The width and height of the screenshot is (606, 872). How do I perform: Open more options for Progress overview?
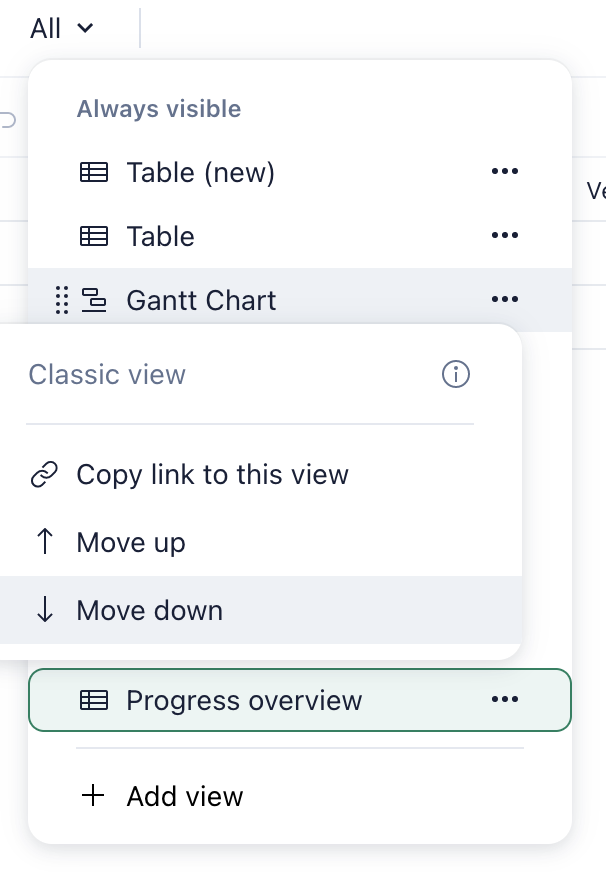point(505,700)
